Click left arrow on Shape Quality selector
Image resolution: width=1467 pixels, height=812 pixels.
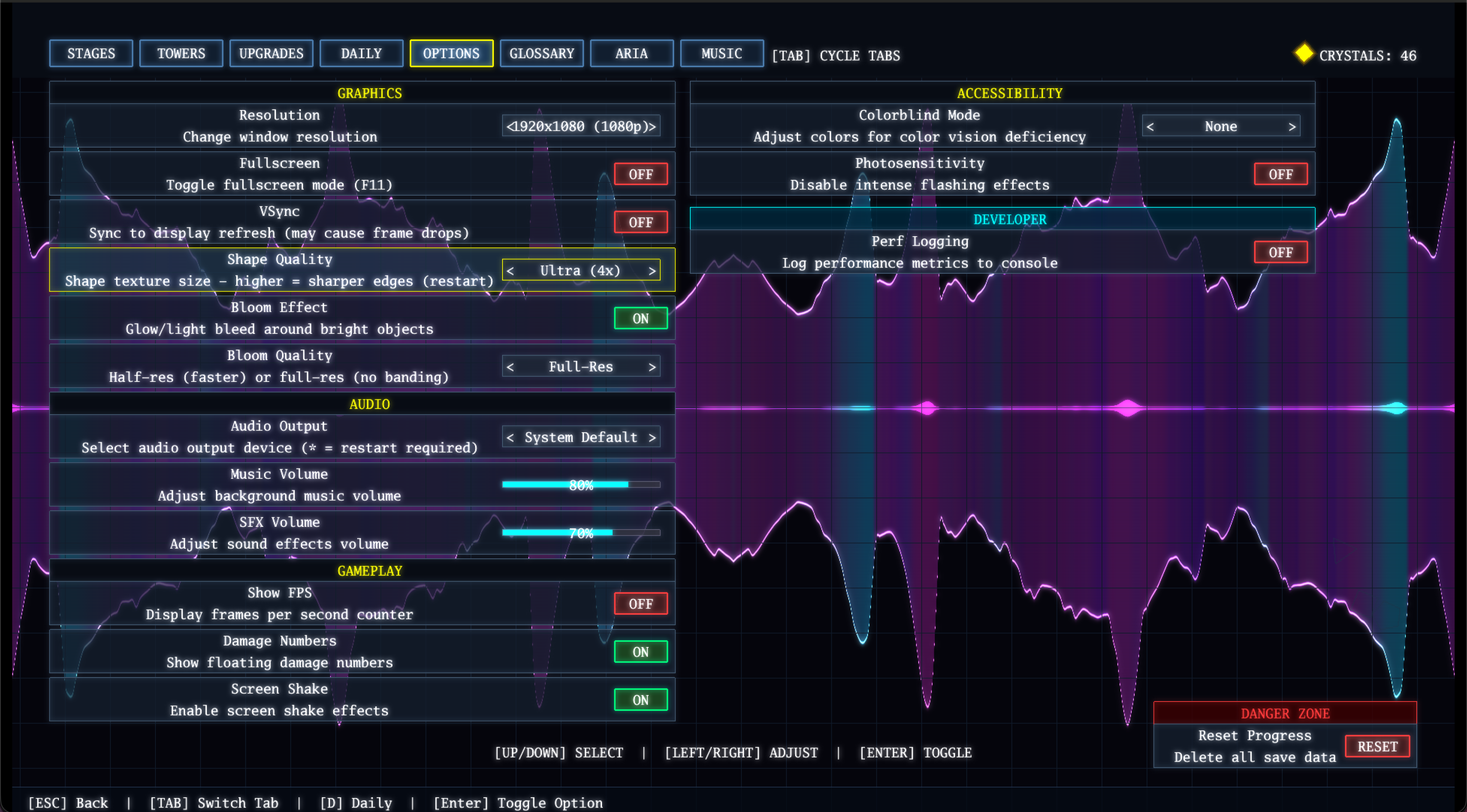[510, 271]
